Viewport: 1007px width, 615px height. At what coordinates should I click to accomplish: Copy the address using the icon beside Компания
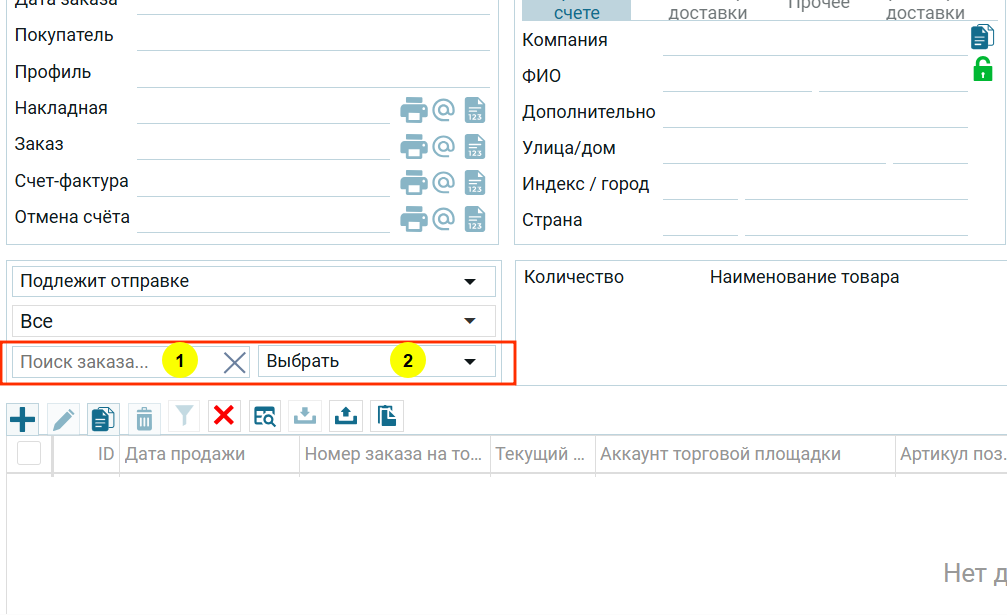click(982, 38)
